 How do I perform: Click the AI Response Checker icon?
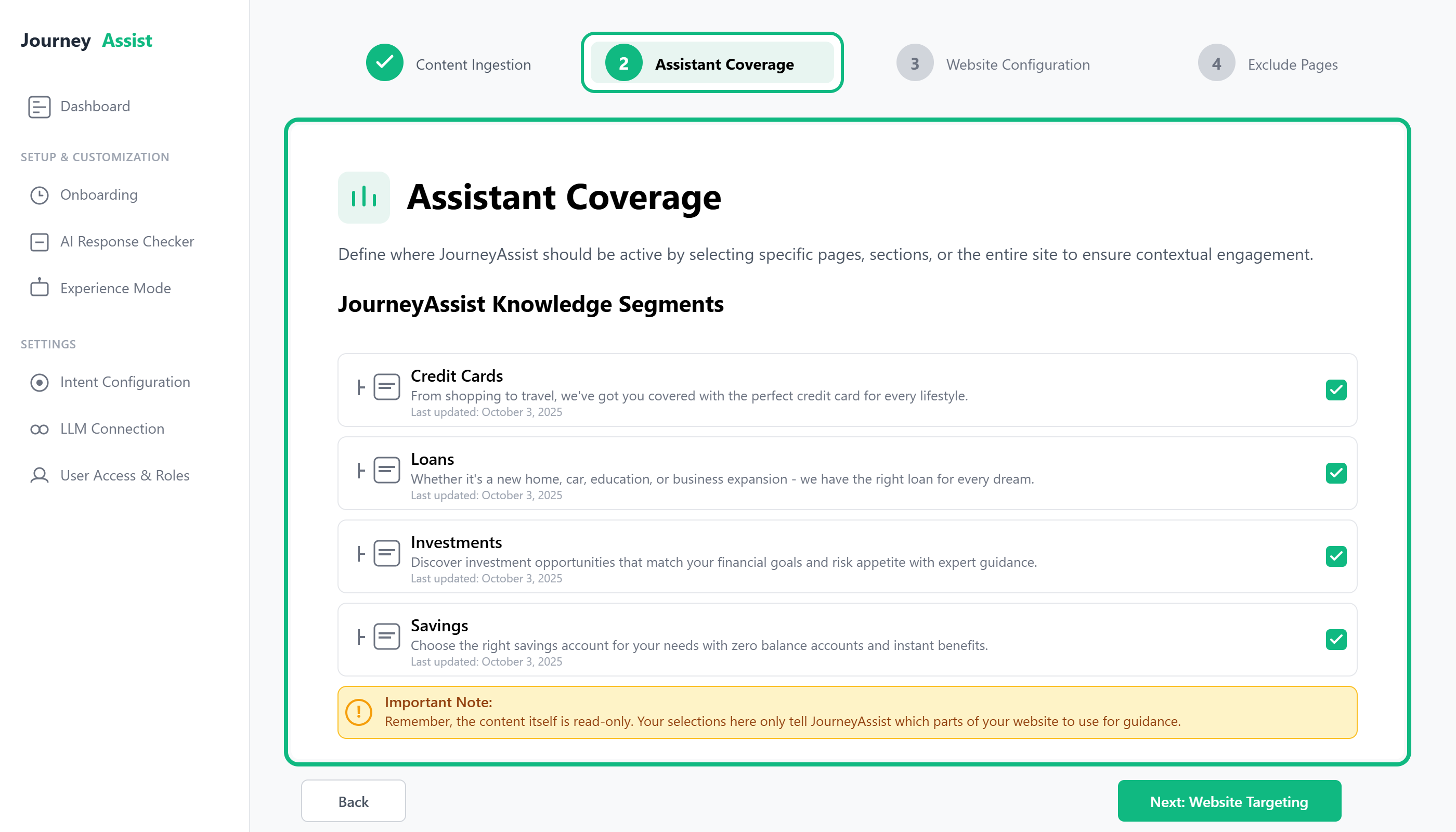point(39,242)
